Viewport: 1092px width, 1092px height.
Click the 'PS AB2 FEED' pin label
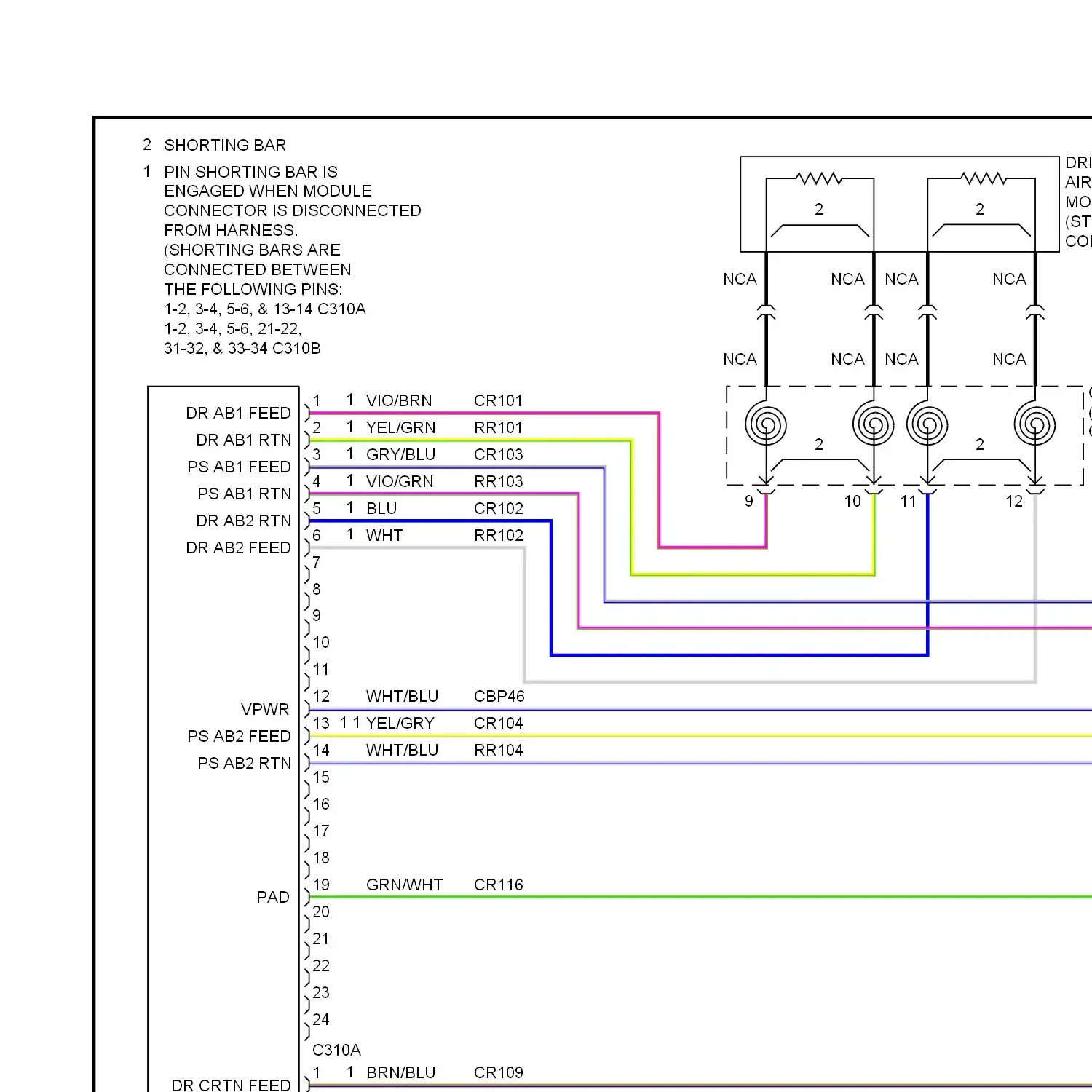239,736
